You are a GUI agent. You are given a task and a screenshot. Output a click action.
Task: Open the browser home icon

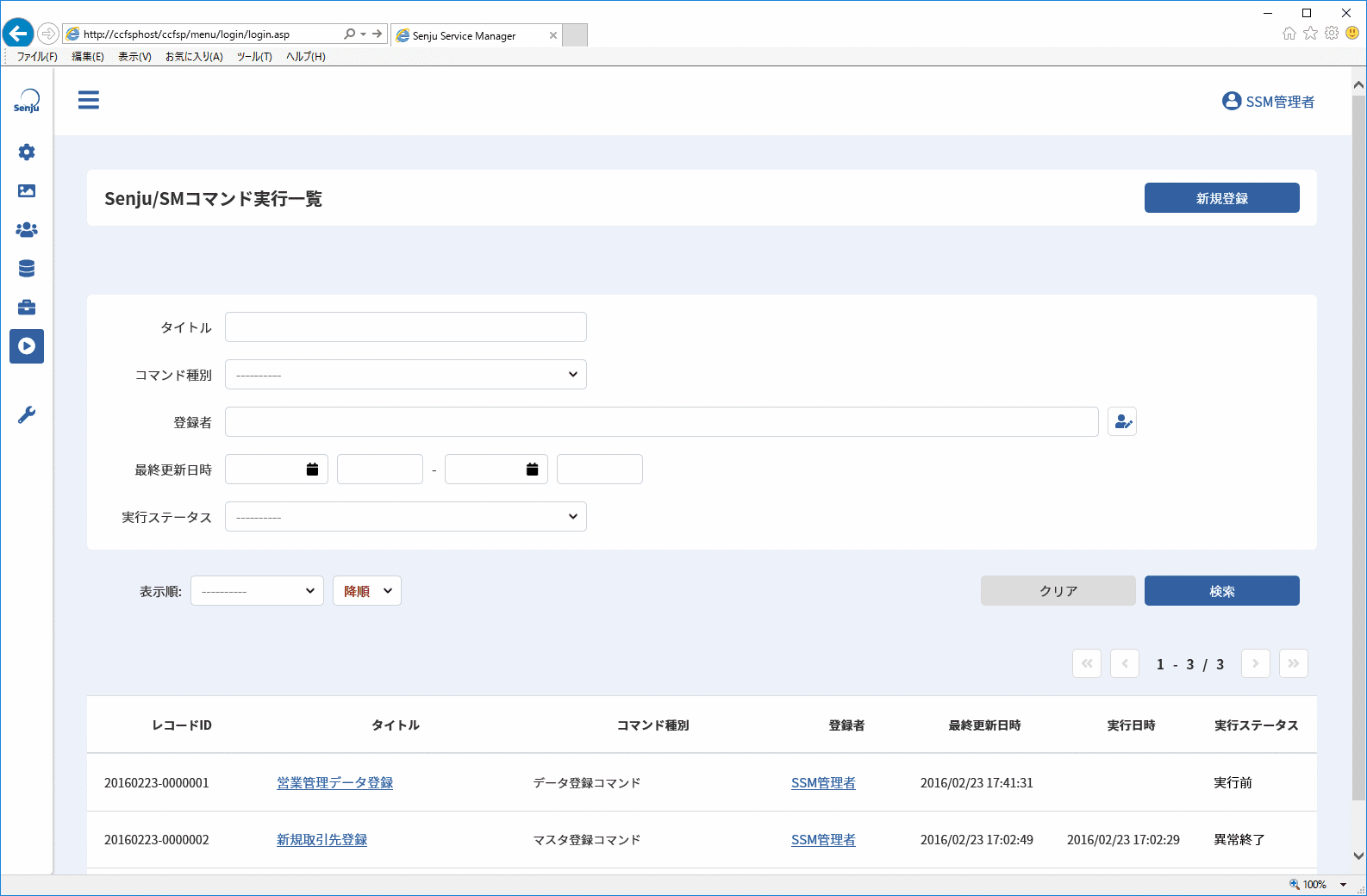click(1289, 34)
